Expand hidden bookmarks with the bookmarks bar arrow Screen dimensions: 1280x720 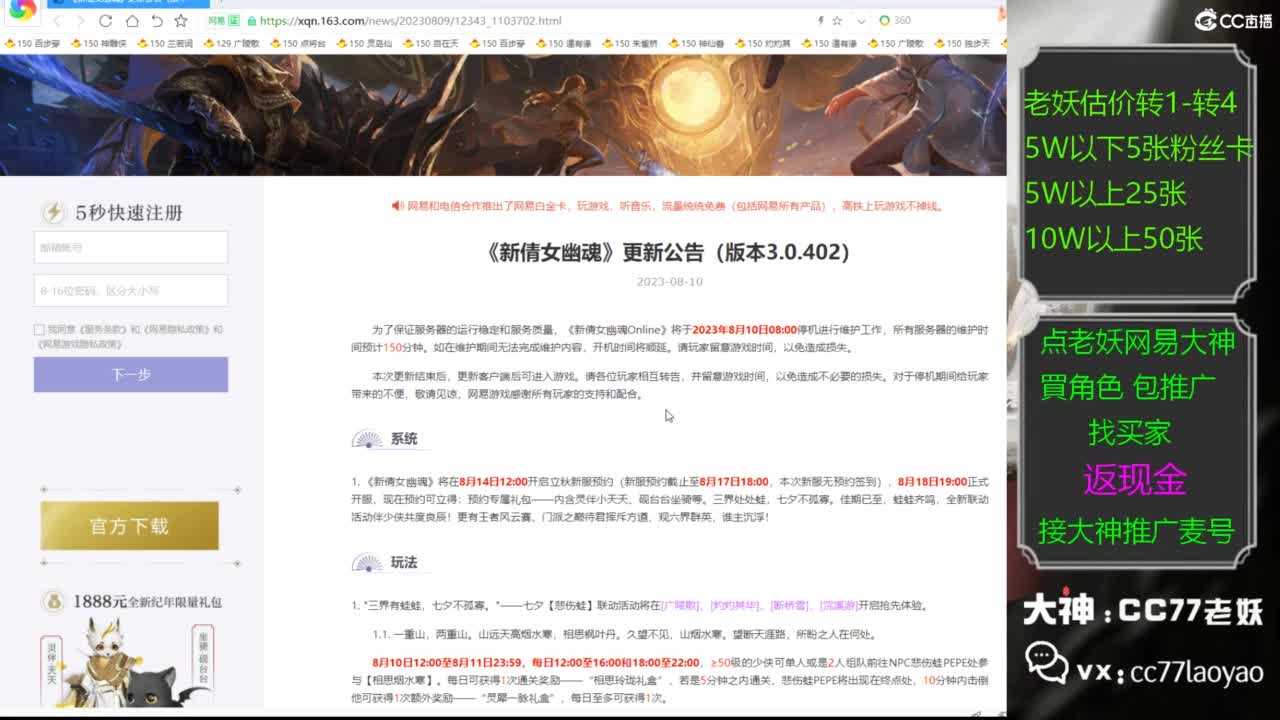coord(1000,43)
